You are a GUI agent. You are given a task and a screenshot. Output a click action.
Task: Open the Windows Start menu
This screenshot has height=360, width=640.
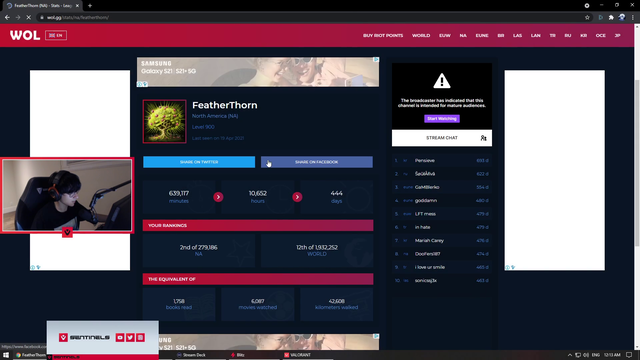click(6, 355)
